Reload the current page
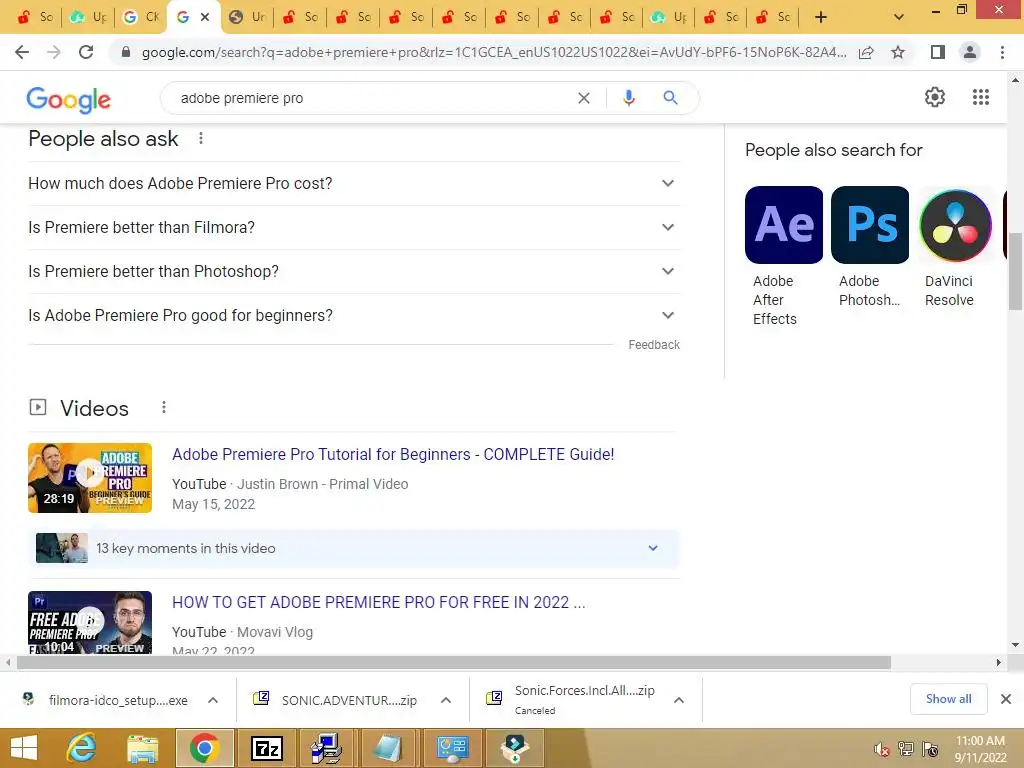The width and height of the screenshot is (1024, 768). click(86, 52)
